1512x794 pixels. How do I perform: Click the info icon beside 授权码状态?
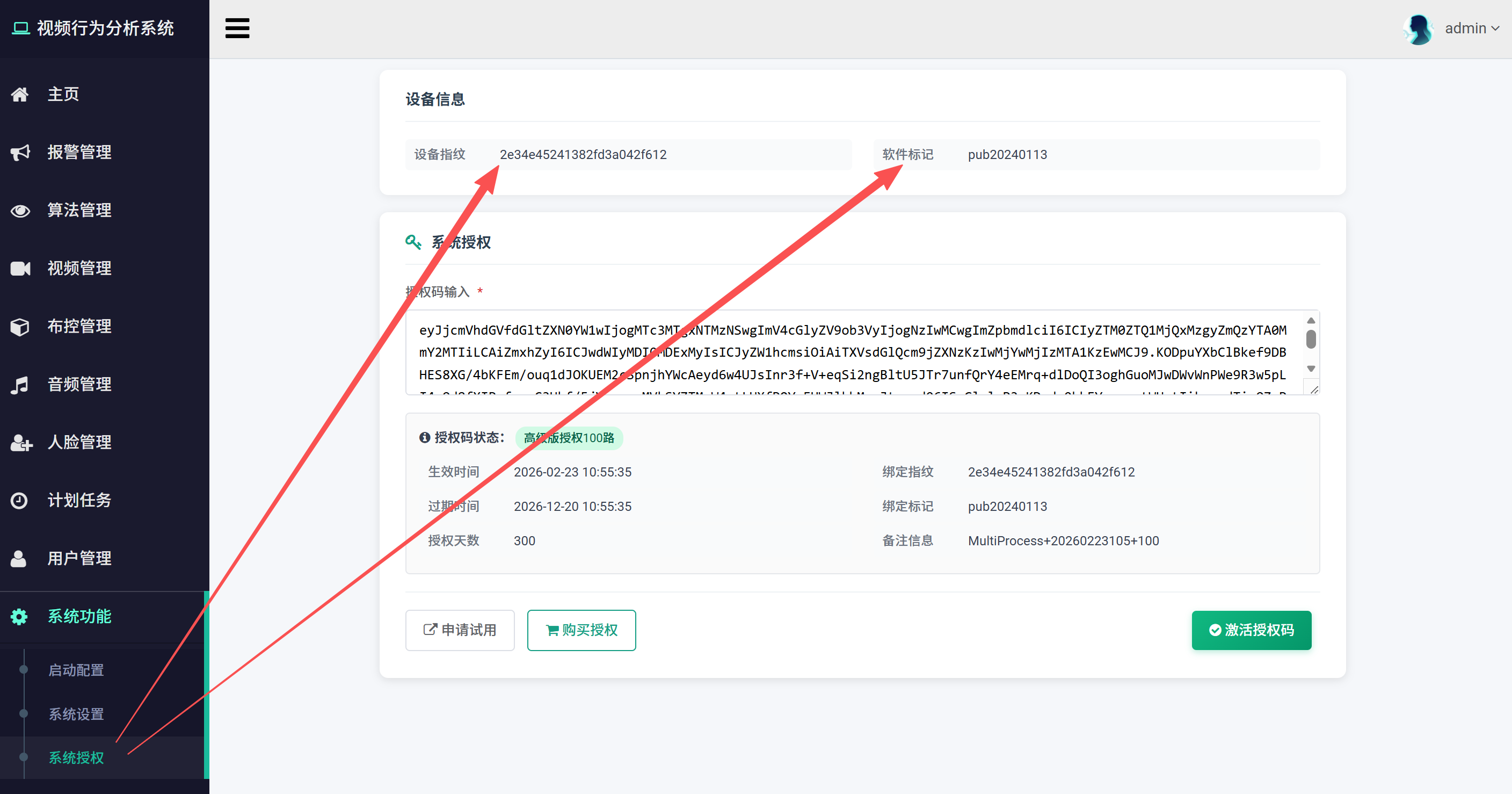click(424, 437)
